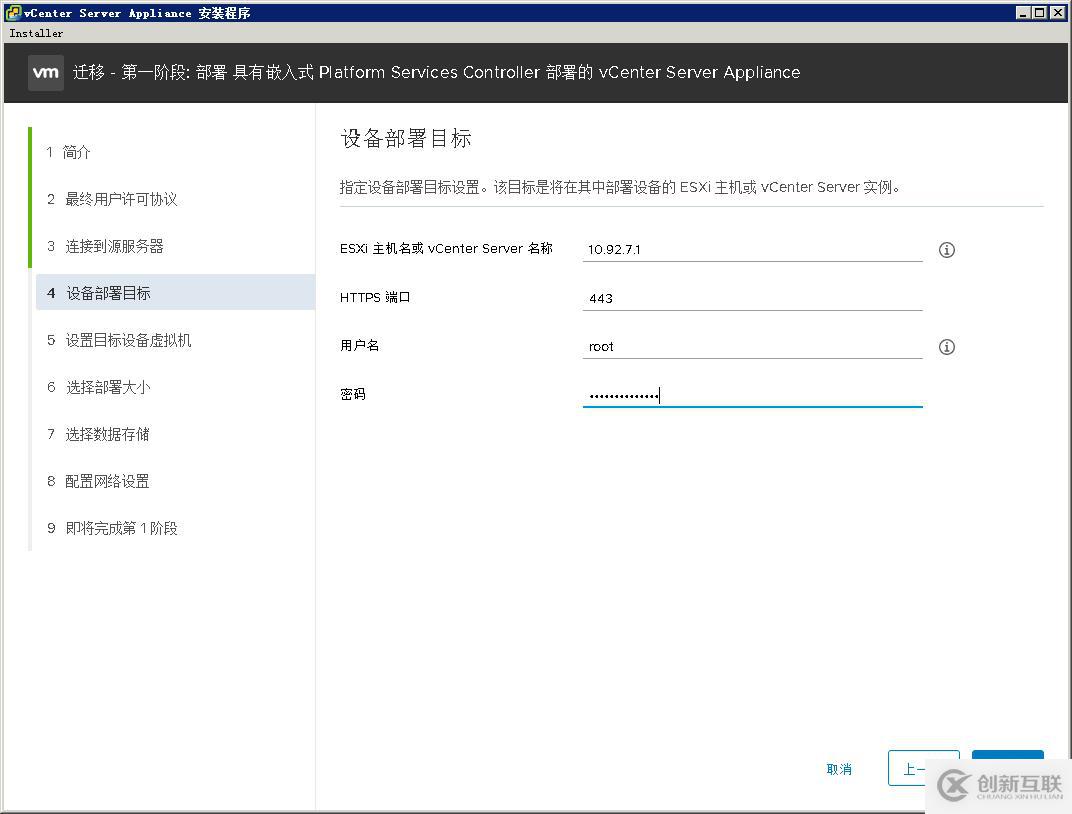
Task: Click ESXi host name field showing 10.92.7.1
Action: [x=752, y=249]
